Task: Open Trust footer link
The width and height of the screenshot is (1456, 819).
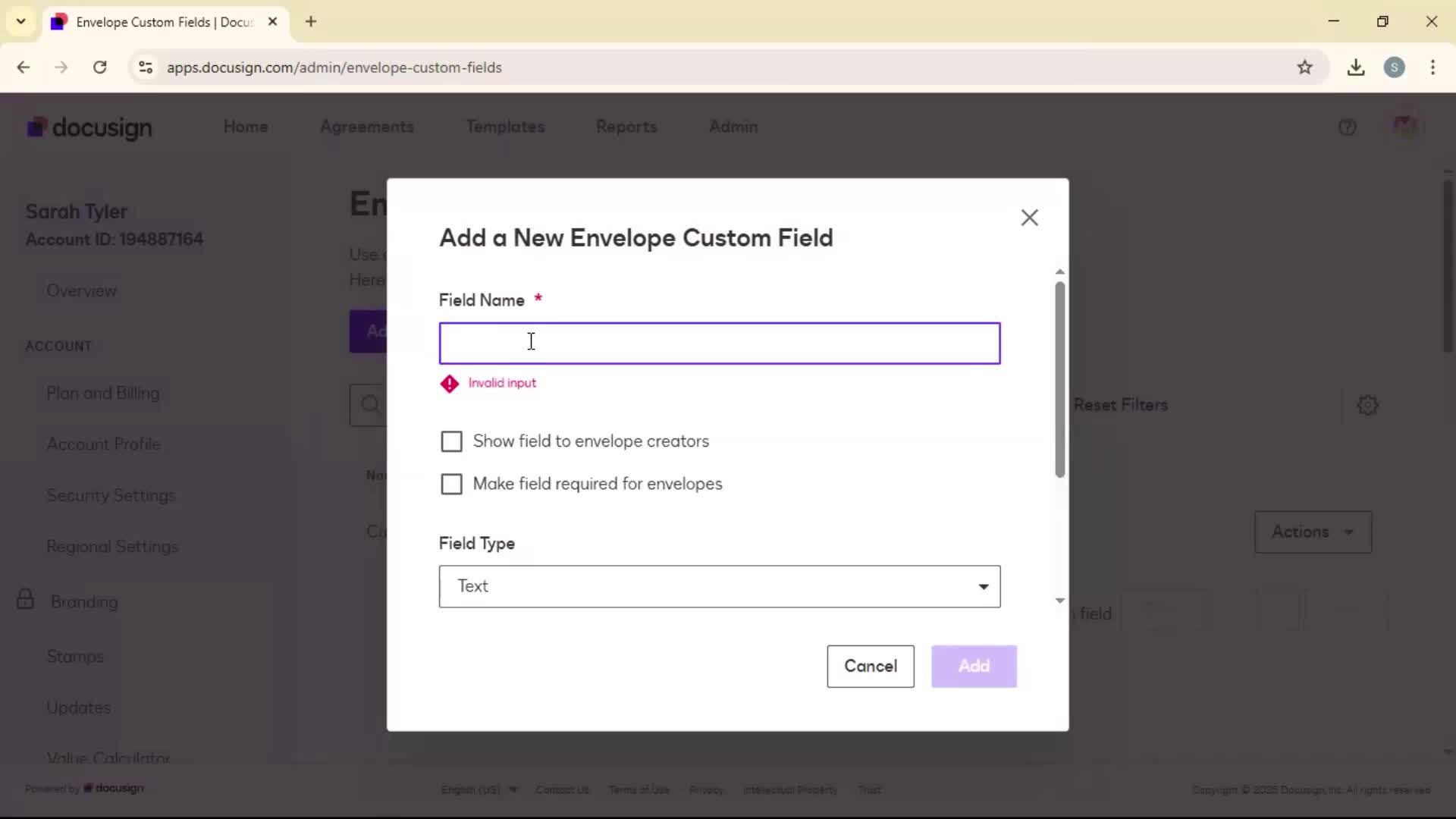Action: [869, 789]
